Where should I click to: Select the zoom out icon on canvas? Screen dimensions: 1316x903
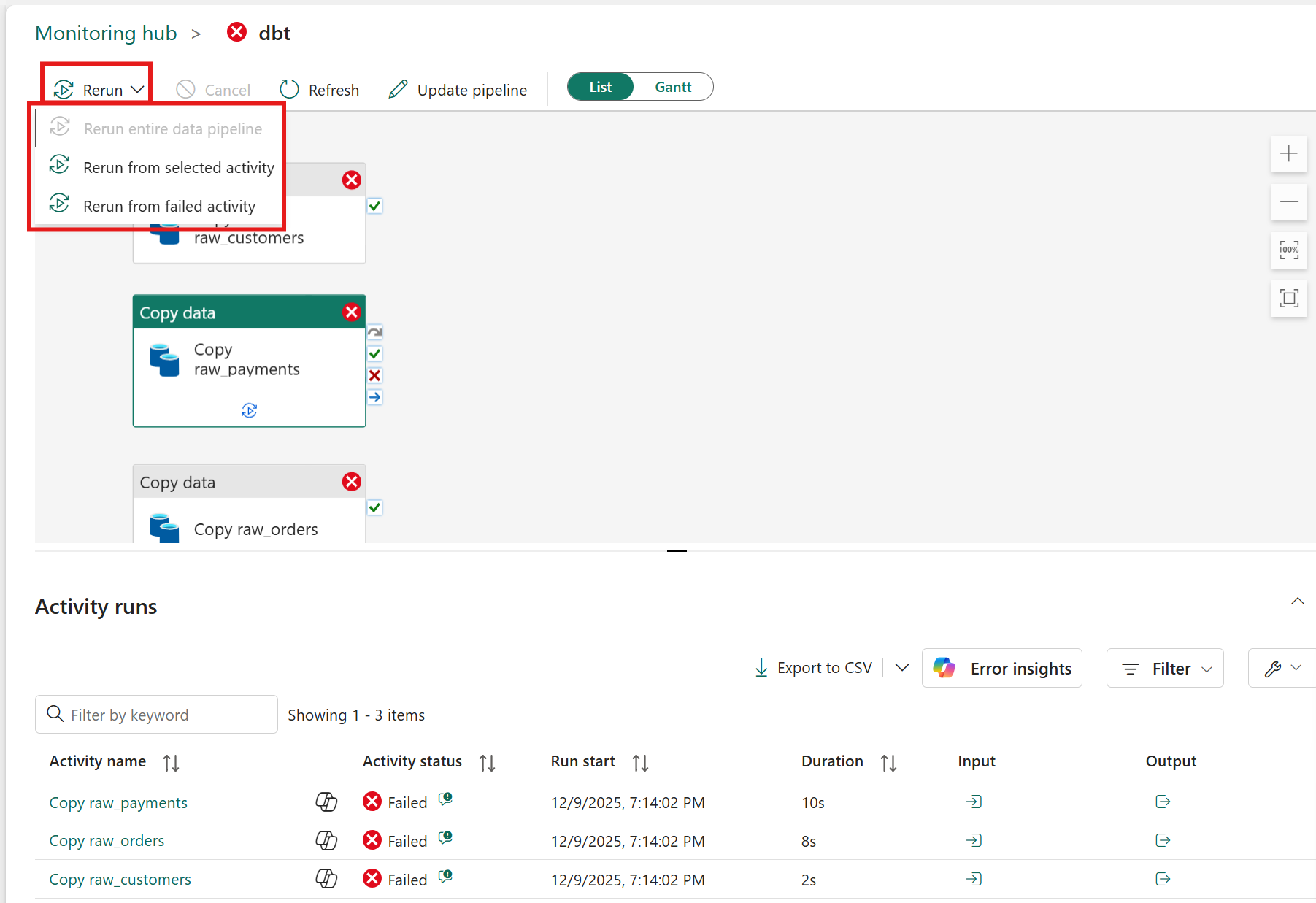pos(1289,202)
